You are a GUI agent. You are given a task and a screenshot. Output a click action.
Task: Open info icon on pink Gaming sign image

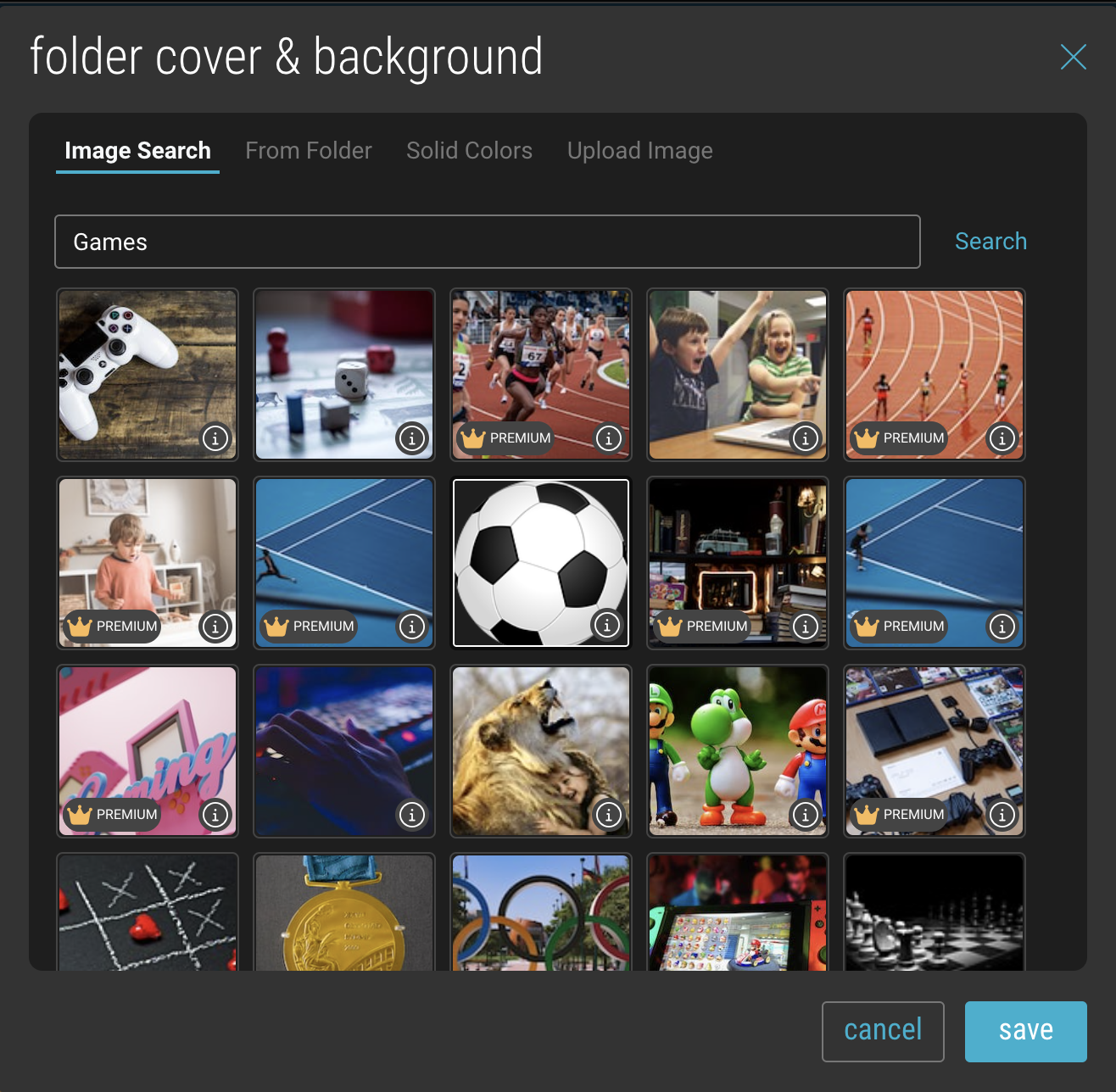coord(215,815)
